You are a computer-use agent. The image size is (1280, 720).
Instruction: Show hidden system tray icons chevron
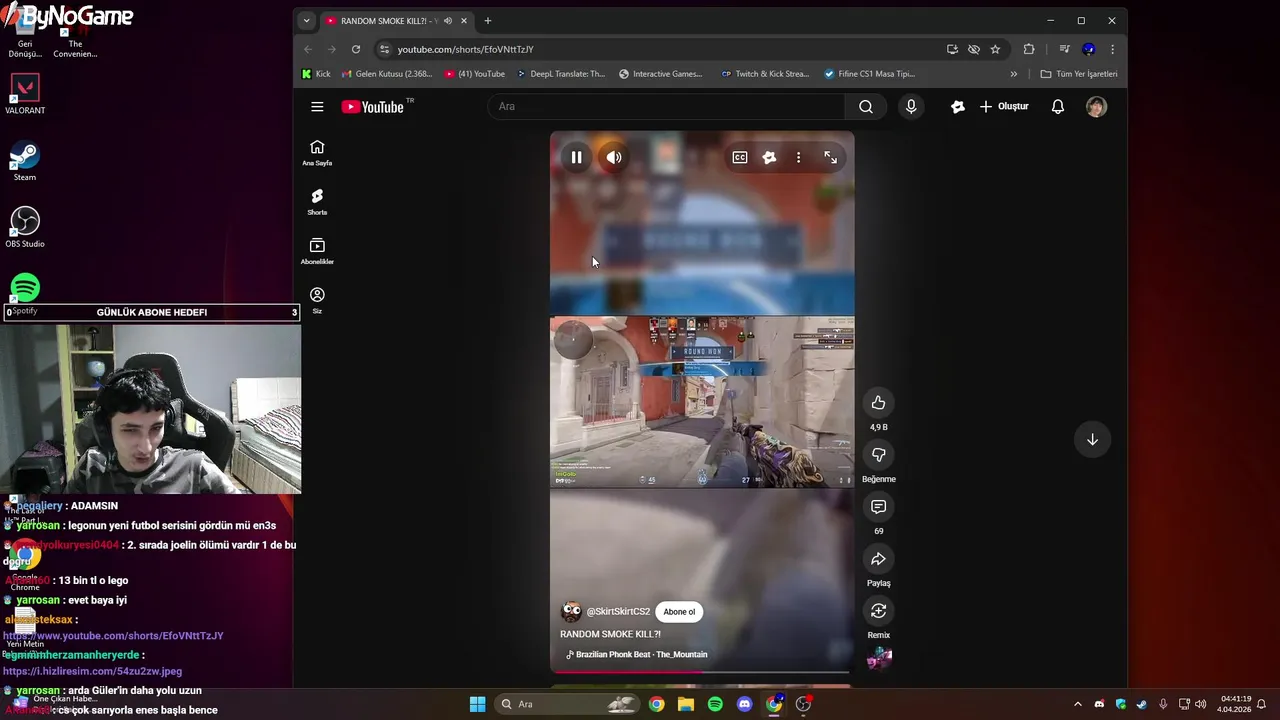coord(1078,704)
